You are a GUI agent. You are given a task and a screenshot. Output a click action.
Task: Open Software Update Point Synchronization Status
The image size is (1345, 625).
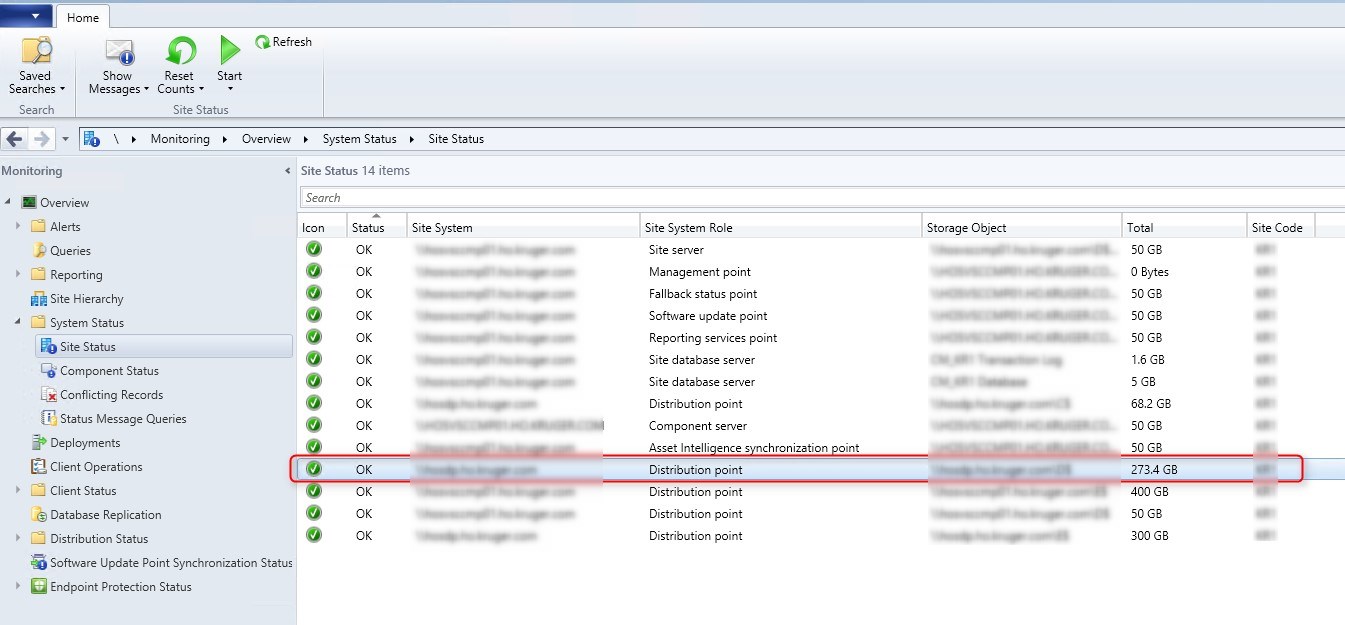tap(171, 563)
